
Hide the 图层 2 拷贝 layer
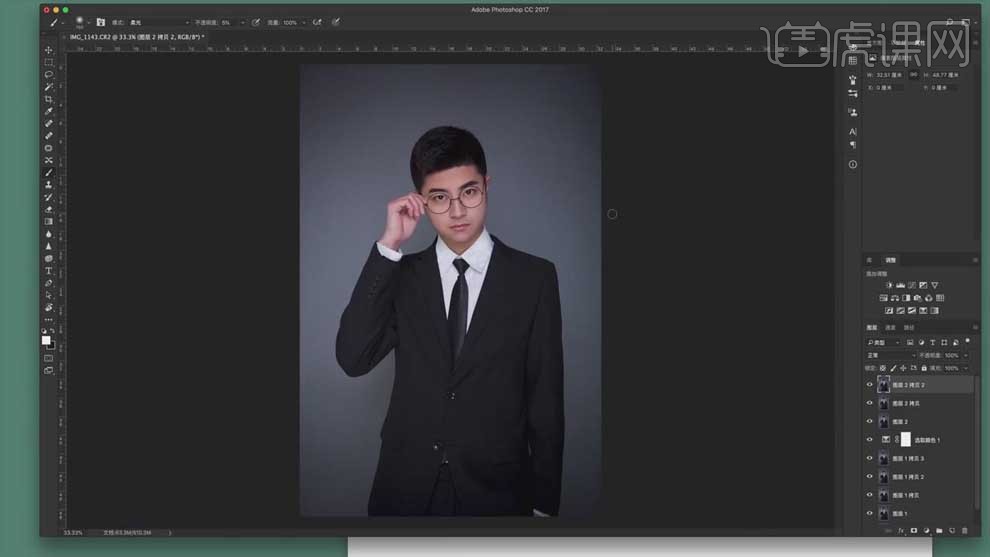tap(869, 403)
